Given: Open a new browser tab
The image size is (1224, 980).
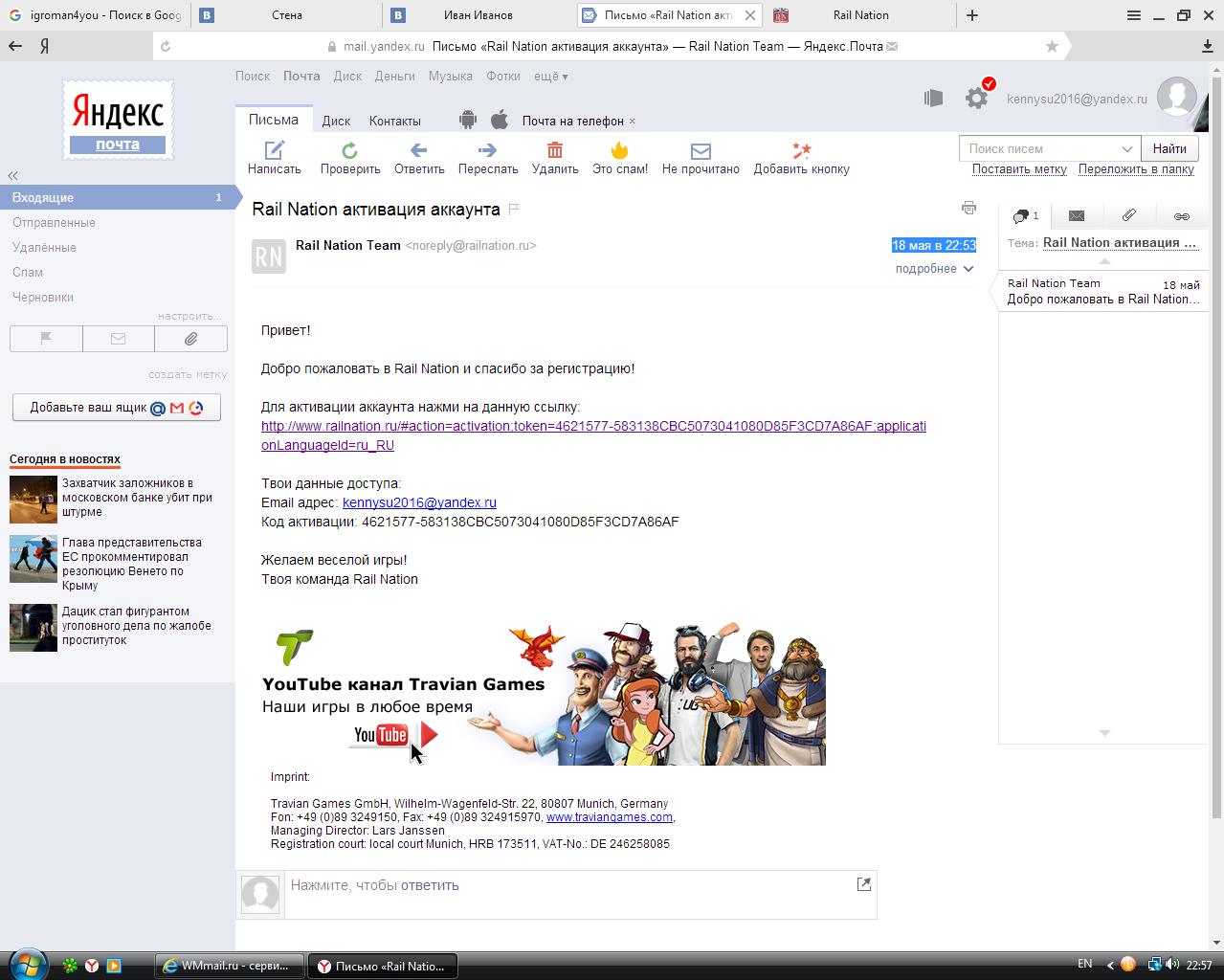Looking at the screenshot, I should tap(972, 15).
